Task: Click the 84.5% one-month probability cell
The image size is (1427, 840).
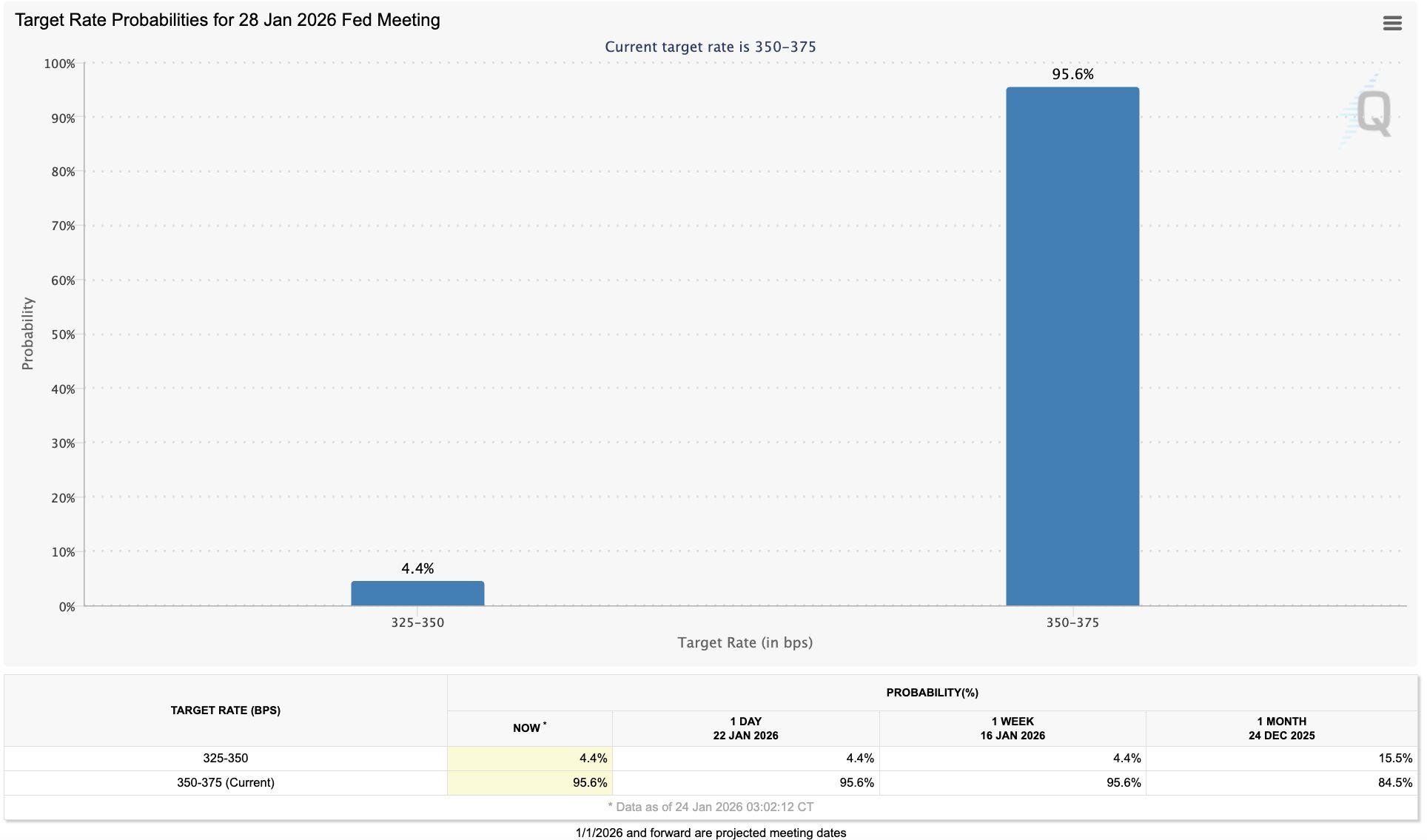Action: 1281,783
